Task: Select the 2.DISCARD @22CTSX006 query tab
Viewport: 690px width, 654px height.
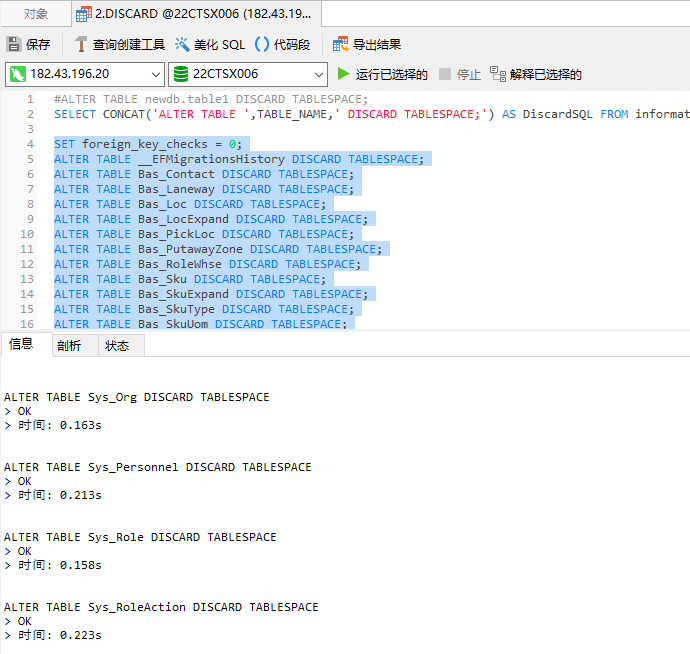Action: pyautogui.click(x=196, y=14)
